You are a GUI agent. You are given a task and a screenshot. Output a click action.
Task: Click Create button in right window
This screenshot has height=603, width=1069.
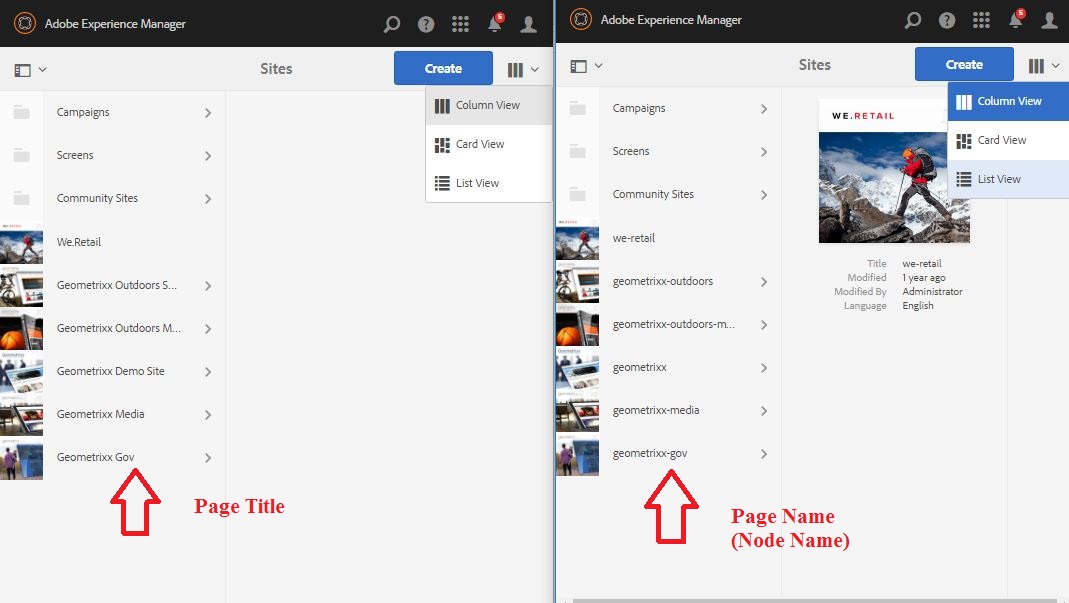964,64
